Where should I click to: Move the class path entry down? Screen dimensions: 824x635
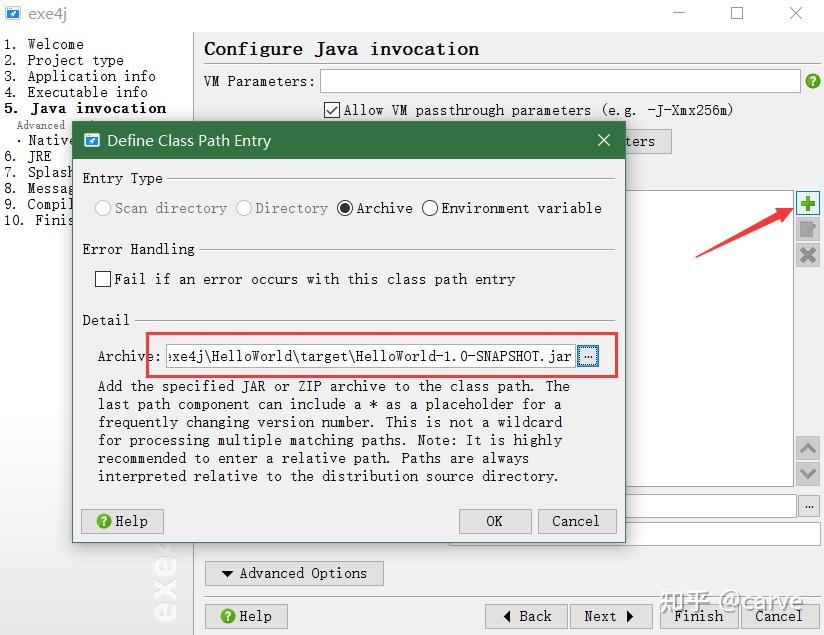(x=807, y=473)
